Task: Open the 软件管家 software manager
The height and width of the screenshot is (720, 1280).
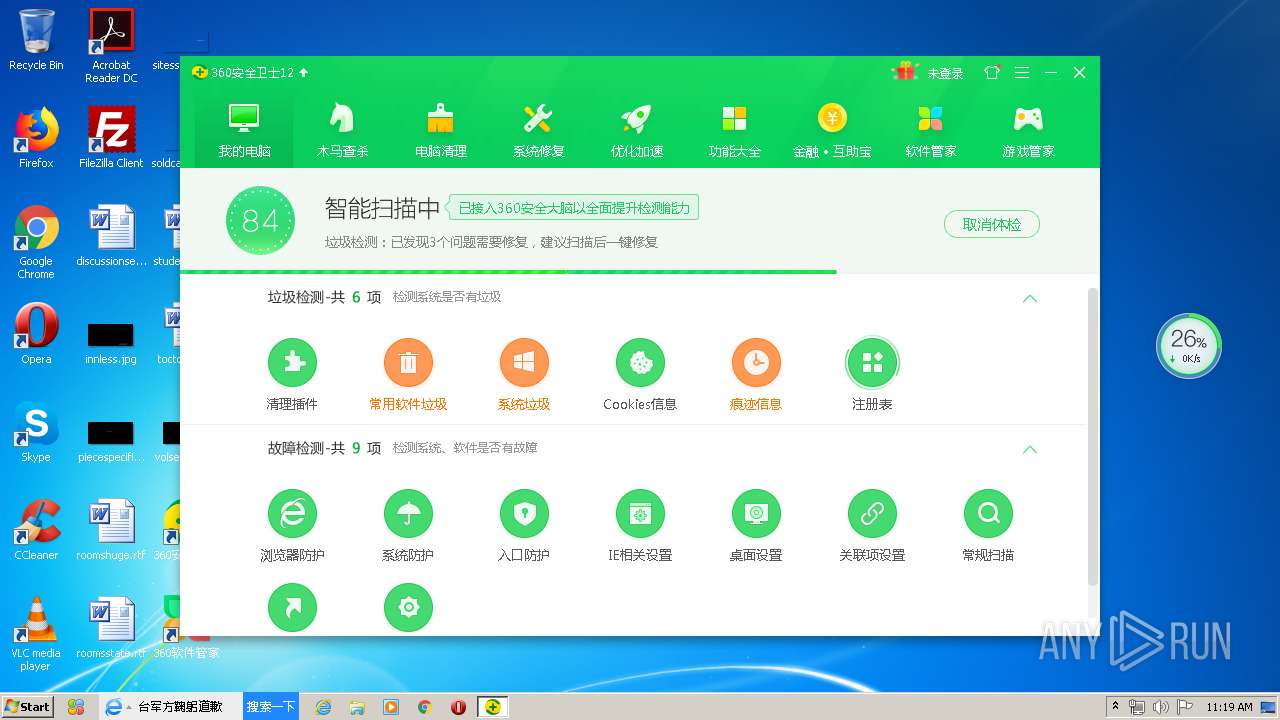Action: 930,131
